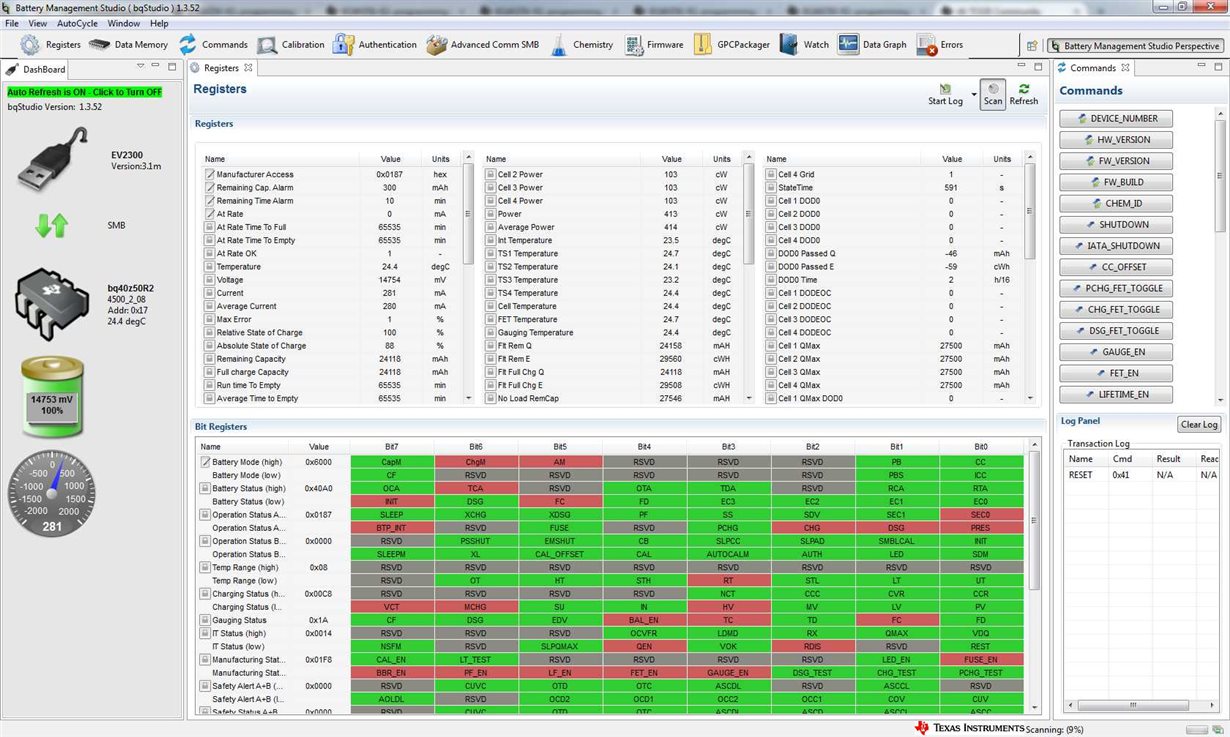Screen dimensions: 1230x737
Task: Open Data Memory from the toolbar
Action: (x=128, y=45)
